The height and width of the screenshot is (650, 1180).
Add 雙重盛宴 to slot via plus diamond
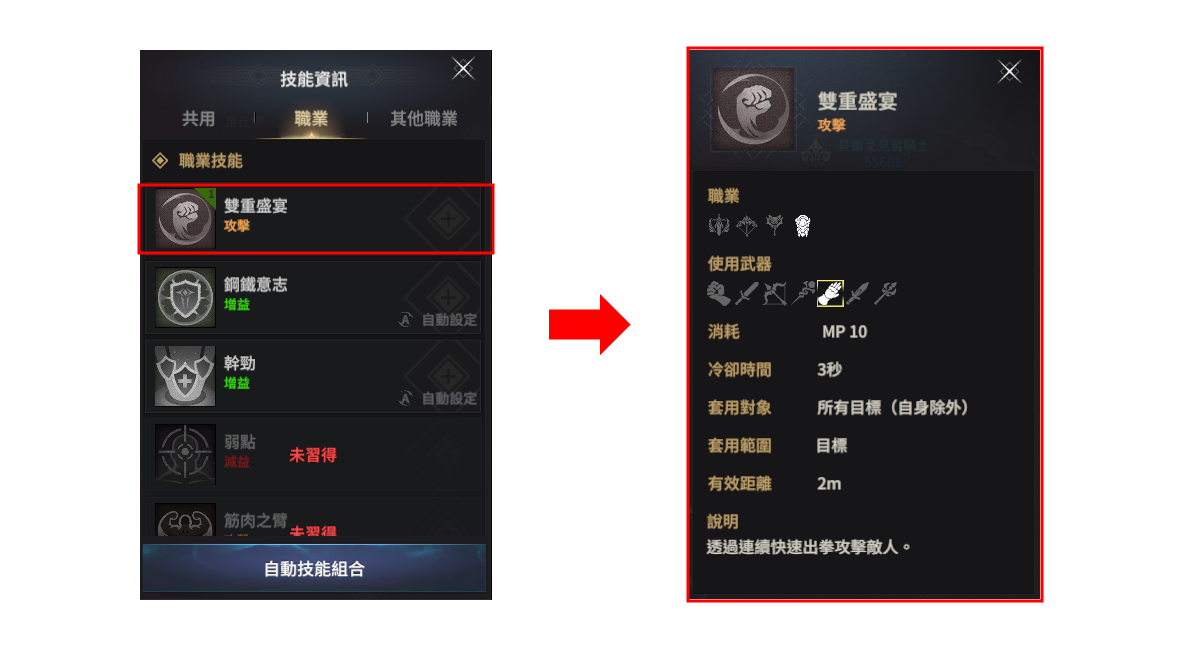pos(448,220)
